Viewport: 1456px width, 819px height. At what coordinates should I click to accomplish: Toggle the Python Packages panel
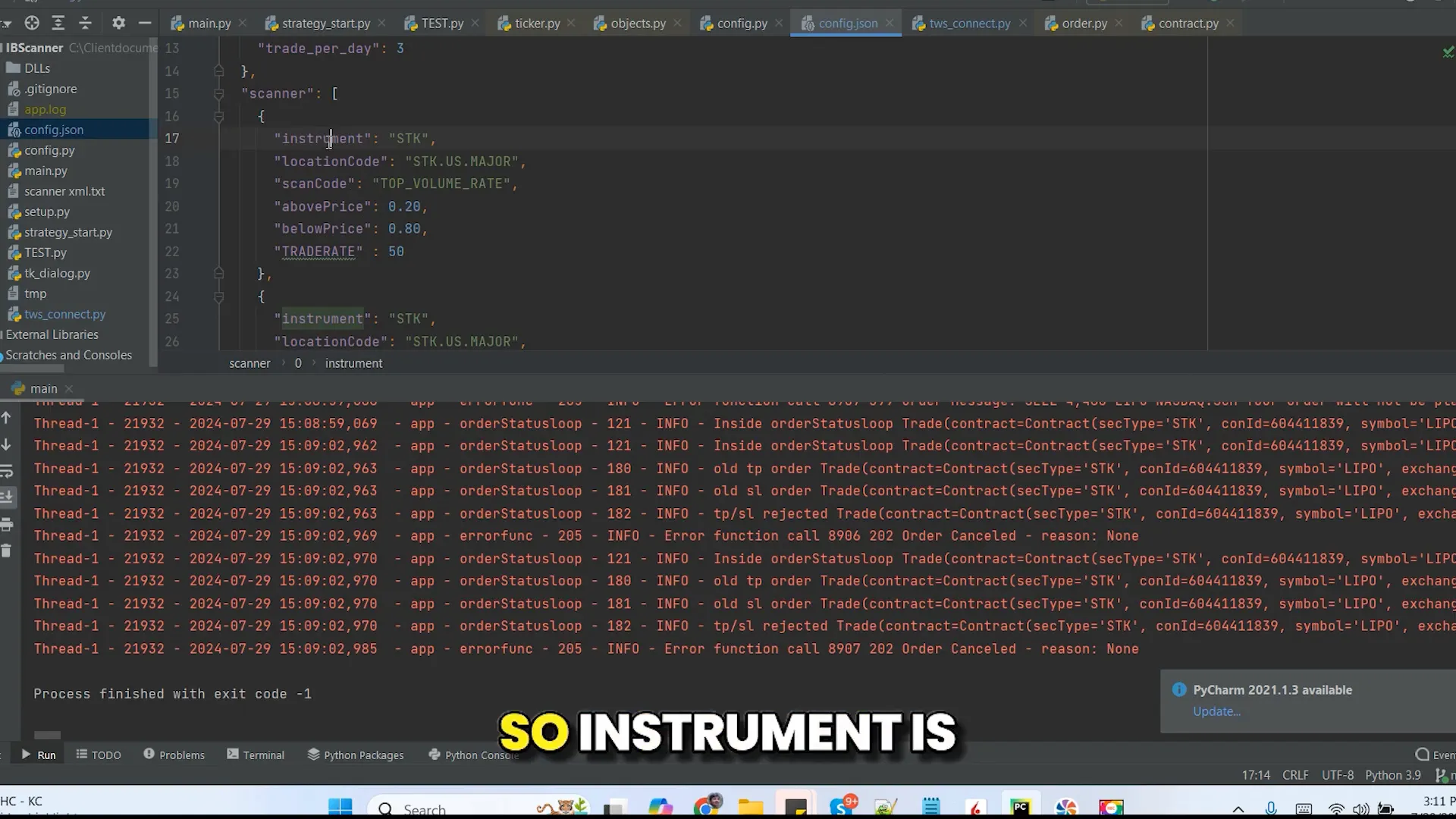click(362, 754)
